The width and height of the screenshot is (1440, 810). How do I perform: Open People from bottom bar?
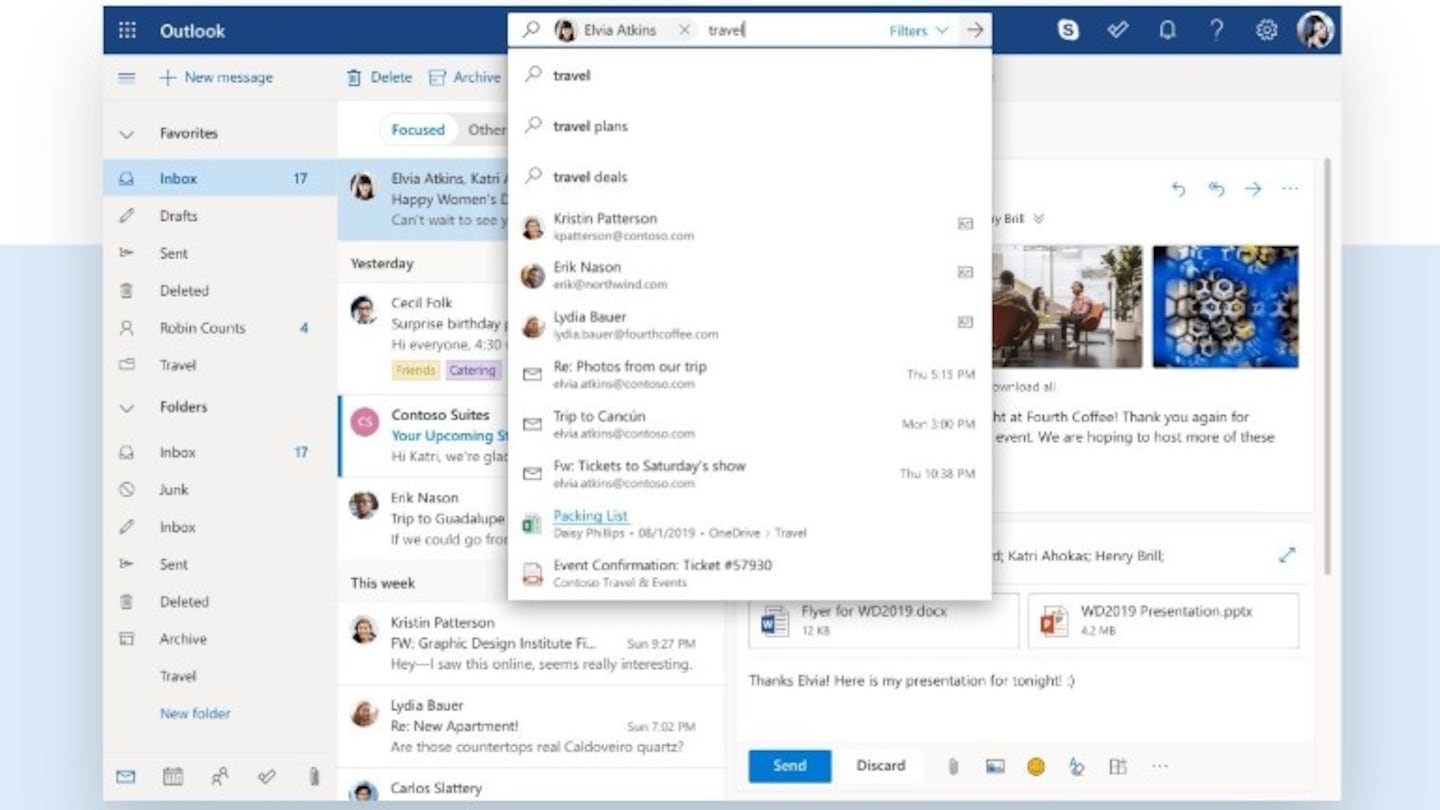point(219,776)
